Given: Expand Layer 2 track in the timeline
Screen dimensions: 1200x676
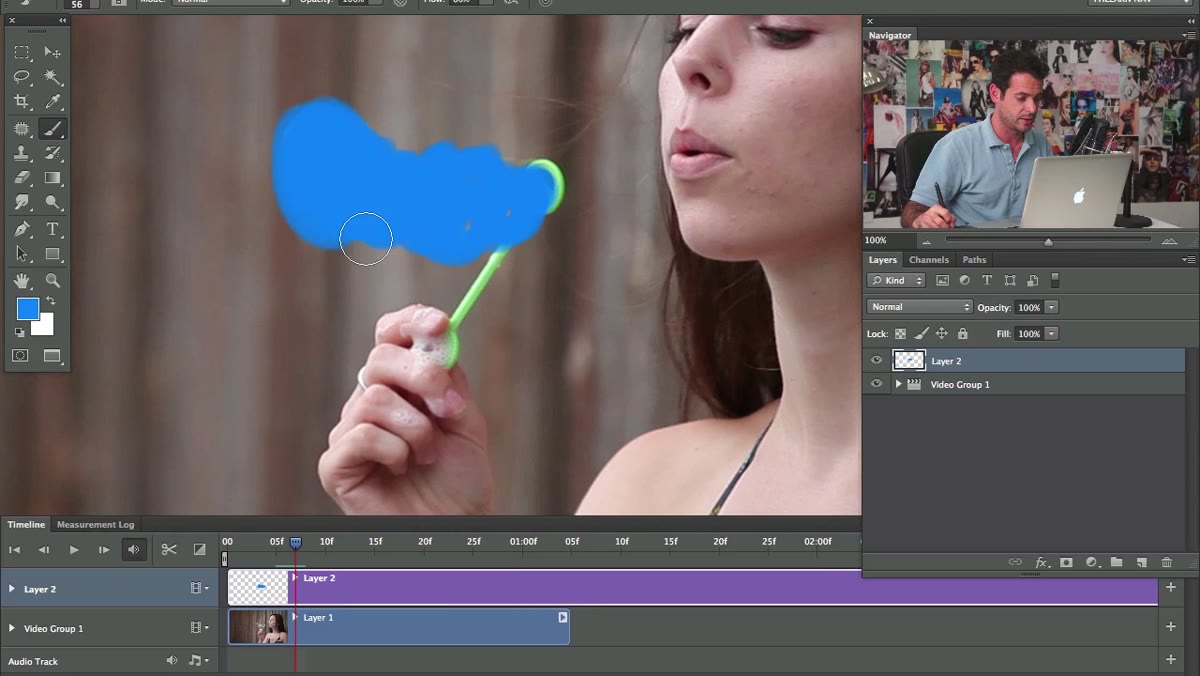Looking at the screenshot, I should (12, 589).
